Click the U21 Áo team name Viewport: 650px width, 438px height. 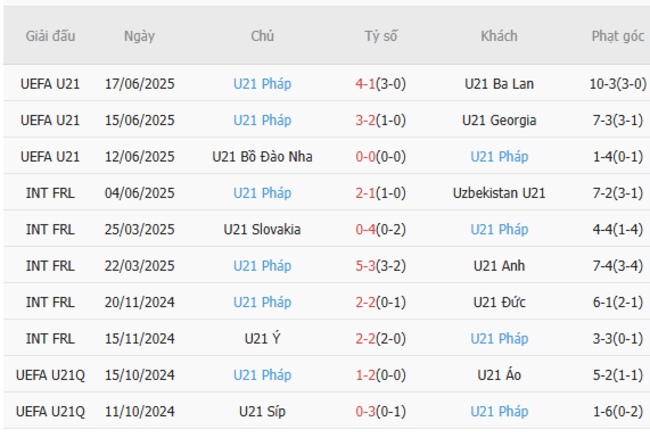(x=499, y=375)
